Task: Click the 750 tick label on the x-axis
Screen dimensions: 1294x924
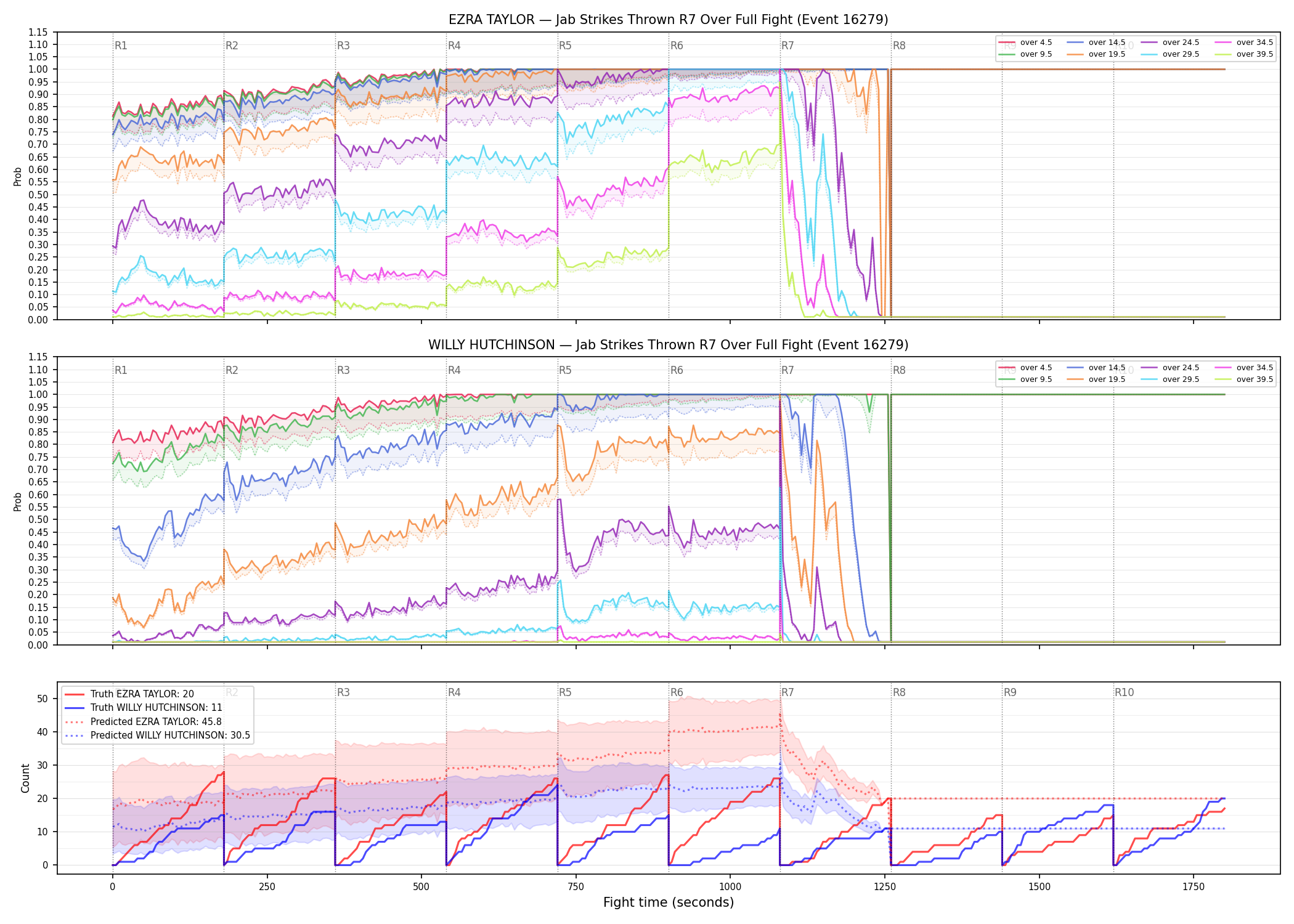Action: 576,886
